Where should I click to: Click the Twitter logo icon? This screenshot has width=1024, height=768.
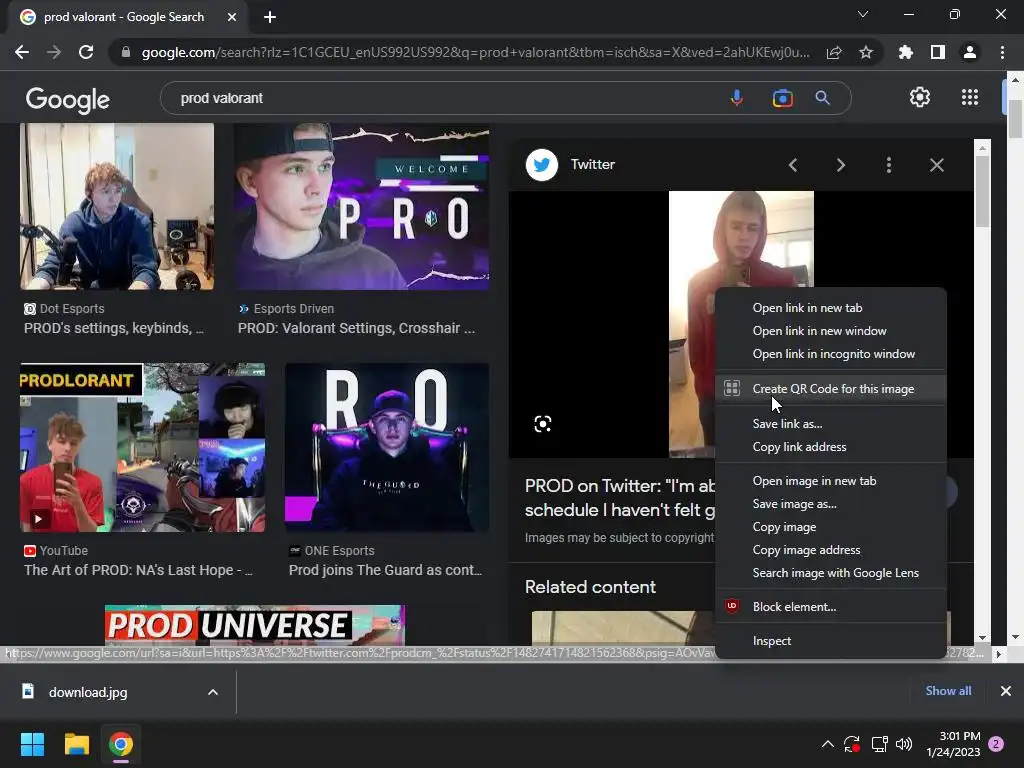[541, 165]
